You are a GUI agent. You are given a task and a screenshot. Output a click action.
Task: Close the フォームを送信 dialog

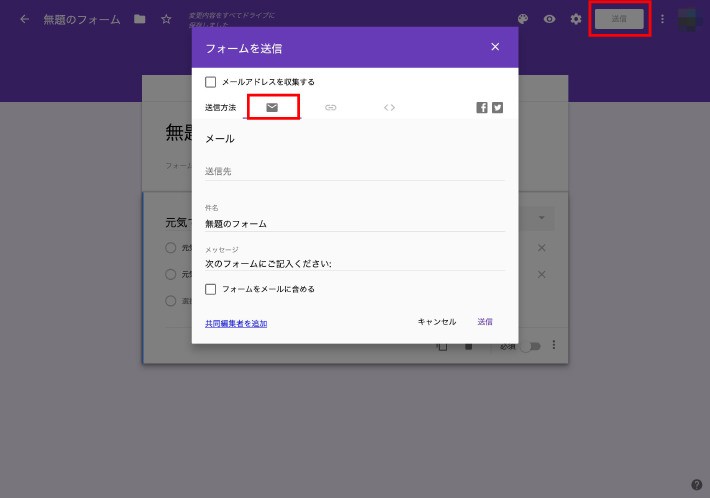click(x=495, y=47)
